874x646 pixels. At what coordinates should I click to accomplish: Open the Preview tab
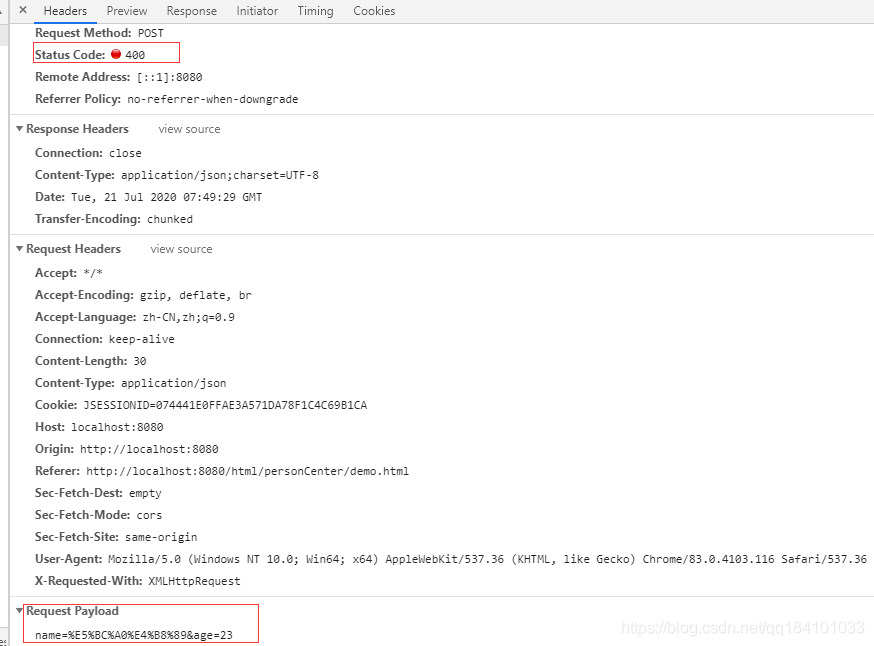127,11
